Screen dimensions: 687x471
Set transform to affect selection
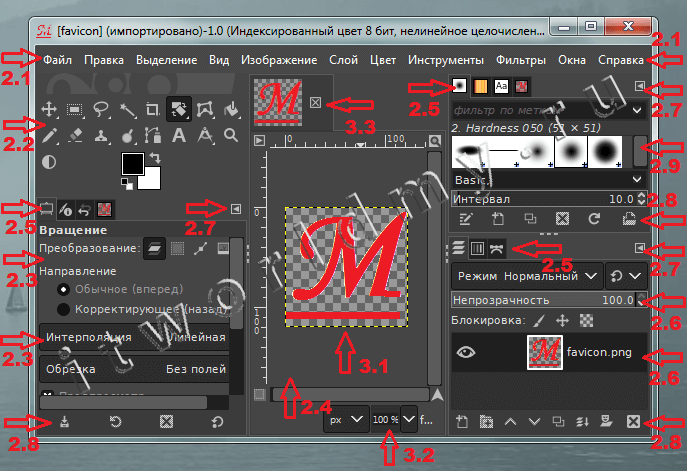[177, 248]
